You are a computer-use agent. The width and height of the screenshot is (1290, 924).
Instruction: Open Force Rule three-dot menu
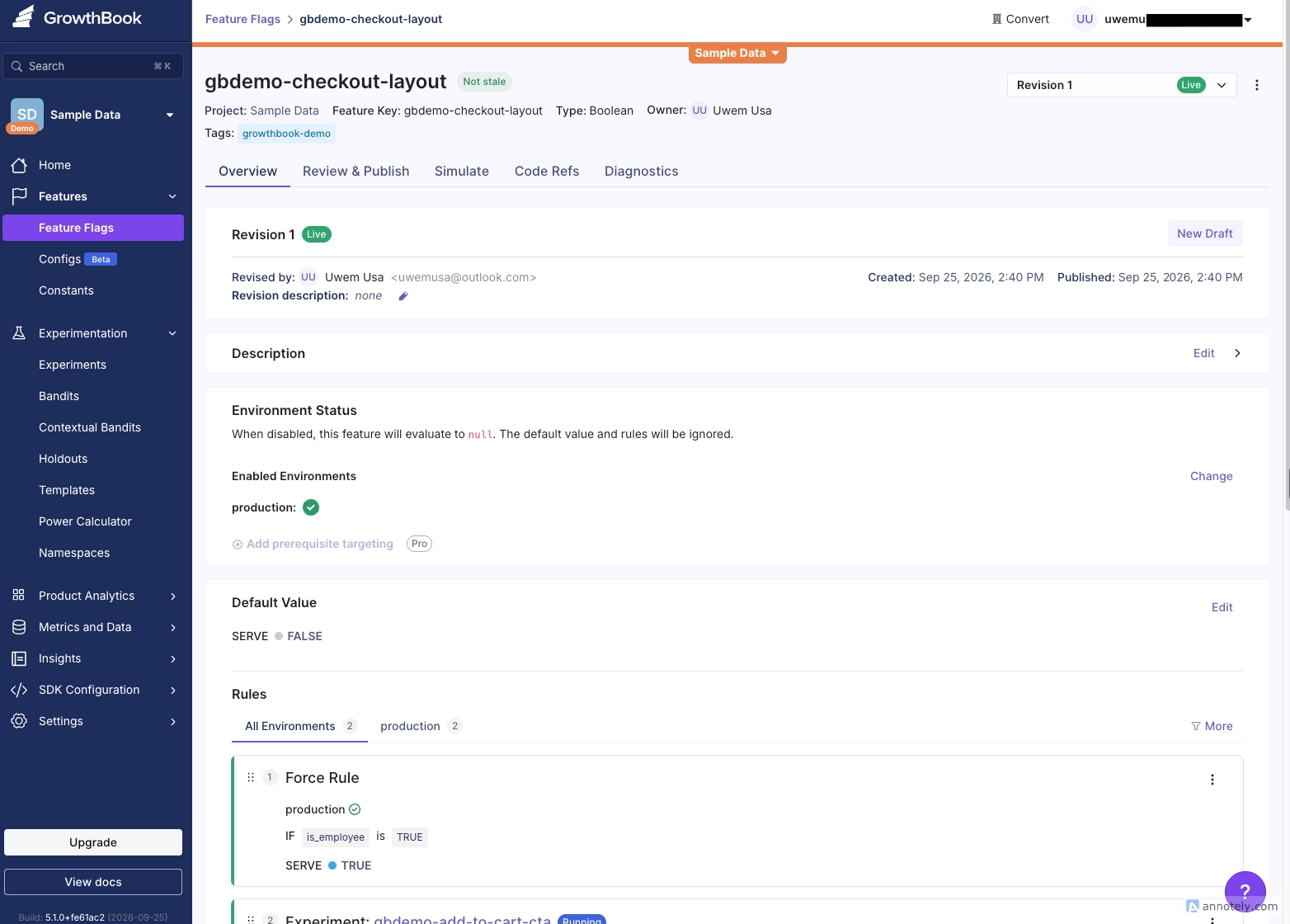click(1212, 780)
